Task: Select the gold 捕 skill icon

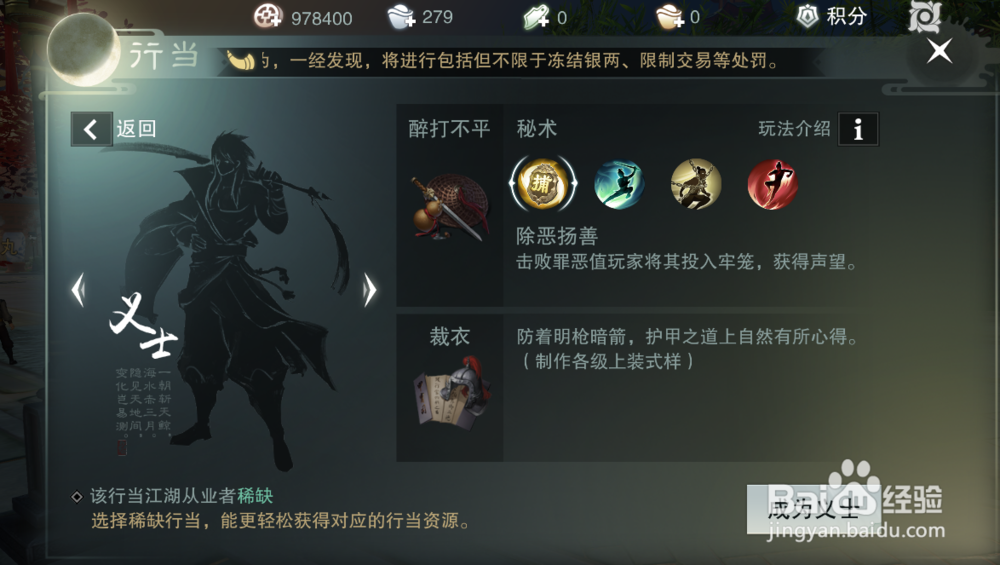Action: pyautogui.click(x=543, y=184)
